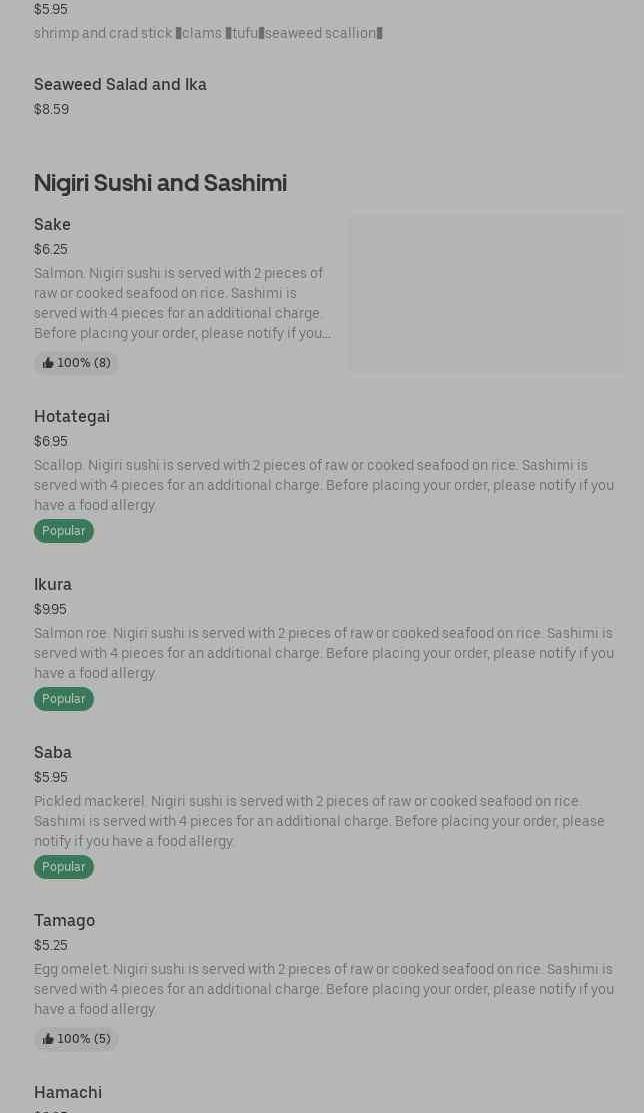The image size is (644, 1113).
Task: Choose the Tamago menu item title
Action: (x=64, y=921)
